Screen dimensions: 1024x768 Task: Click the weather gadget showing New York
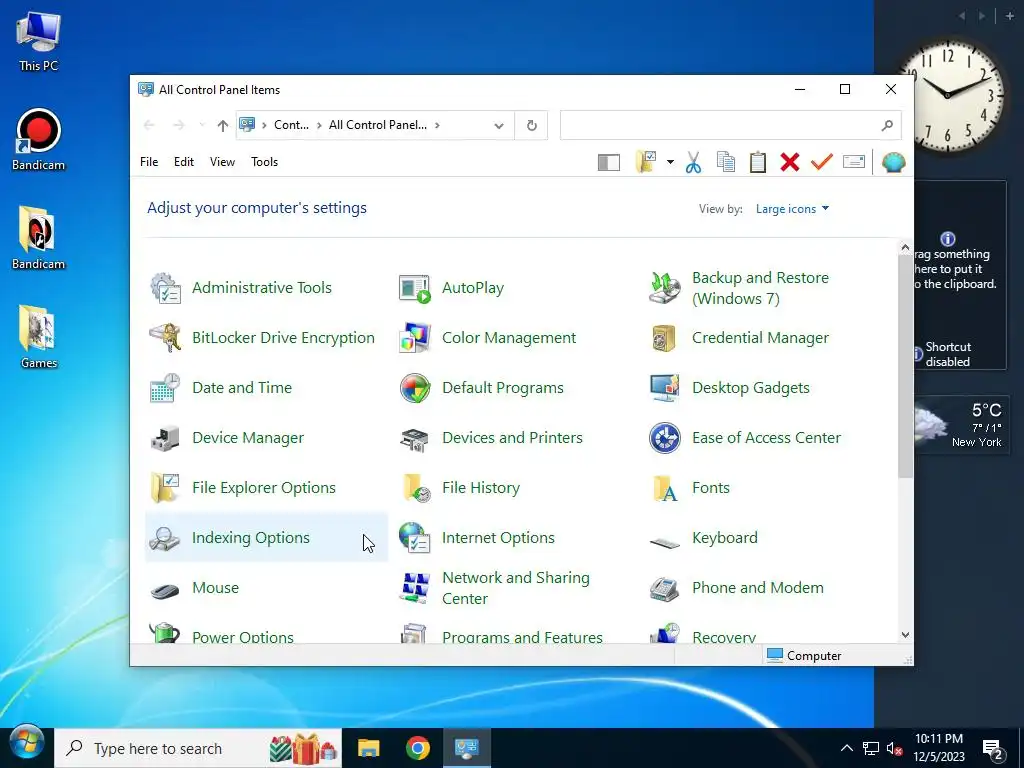(x=960, y=425)
